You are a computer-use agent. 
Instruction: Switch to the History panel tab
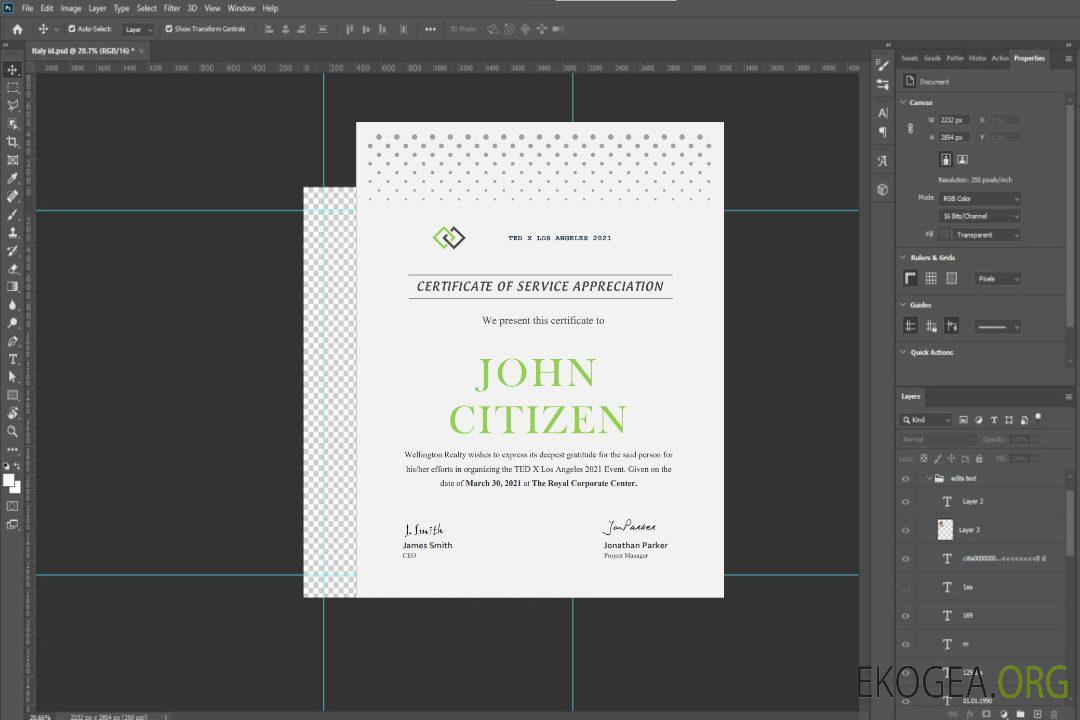point(978,58)
